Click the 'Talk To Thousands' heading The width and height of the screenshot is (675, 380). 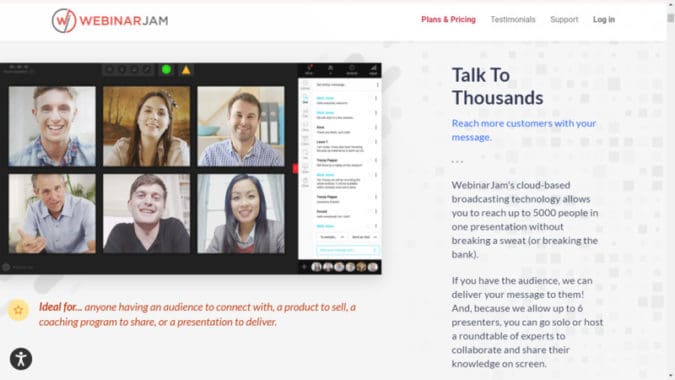click(497, 87)
